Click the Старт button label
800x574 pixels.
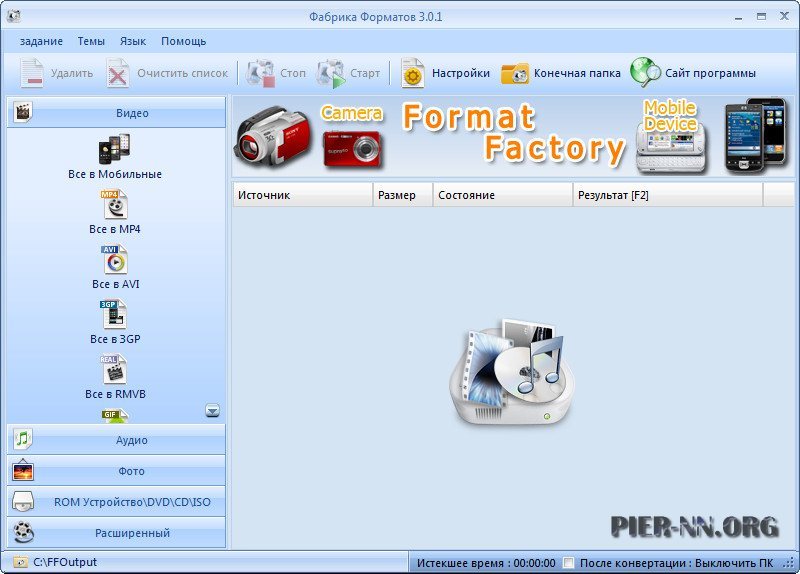(365, 73)
